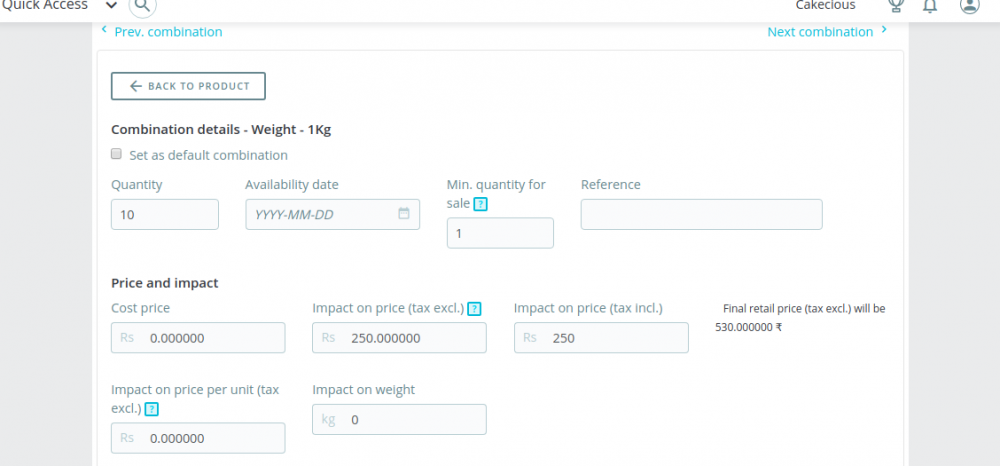Click the Back to Product button
The image size is (1000, 466).
click(188, 86)
